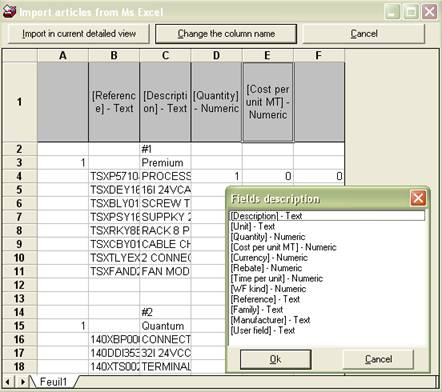Click the cell containing TSXP5710
The width and height of the screenshot is (442, 392).
click(x=114, y=176)
